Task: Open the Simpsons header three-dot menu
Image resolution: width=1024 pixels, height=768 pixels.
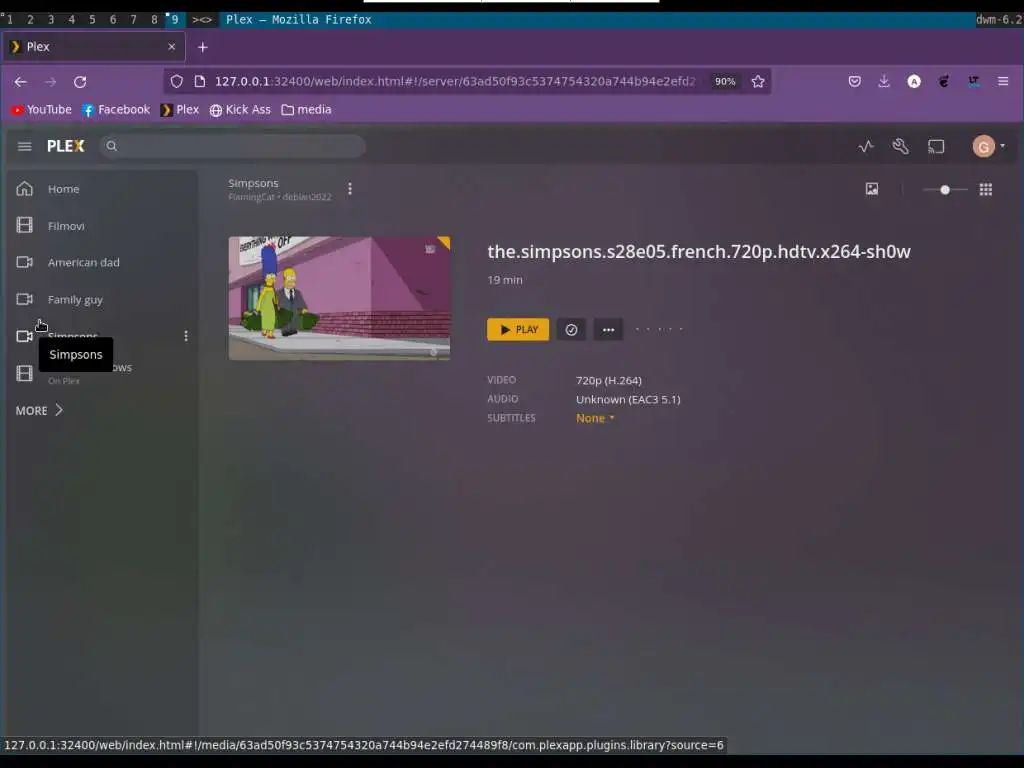Action: (x=350, y=189)
